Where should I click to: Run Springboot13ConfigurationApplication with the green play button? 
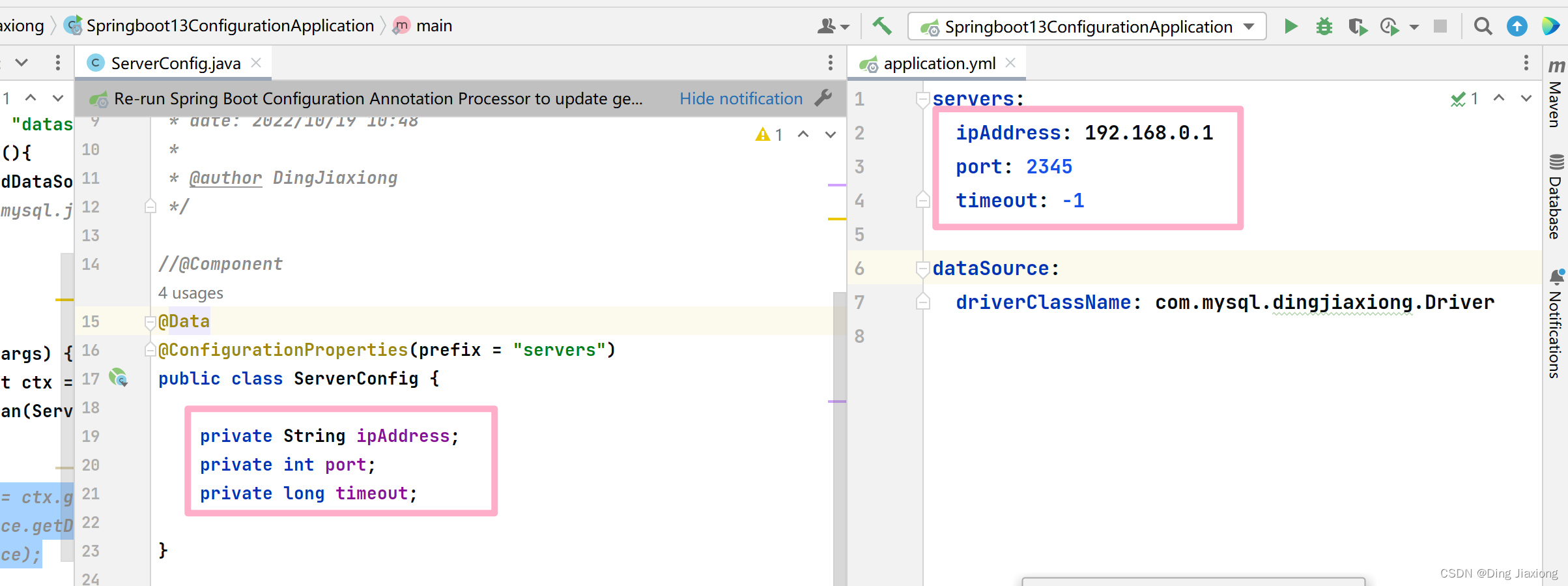pos(1290,26)
